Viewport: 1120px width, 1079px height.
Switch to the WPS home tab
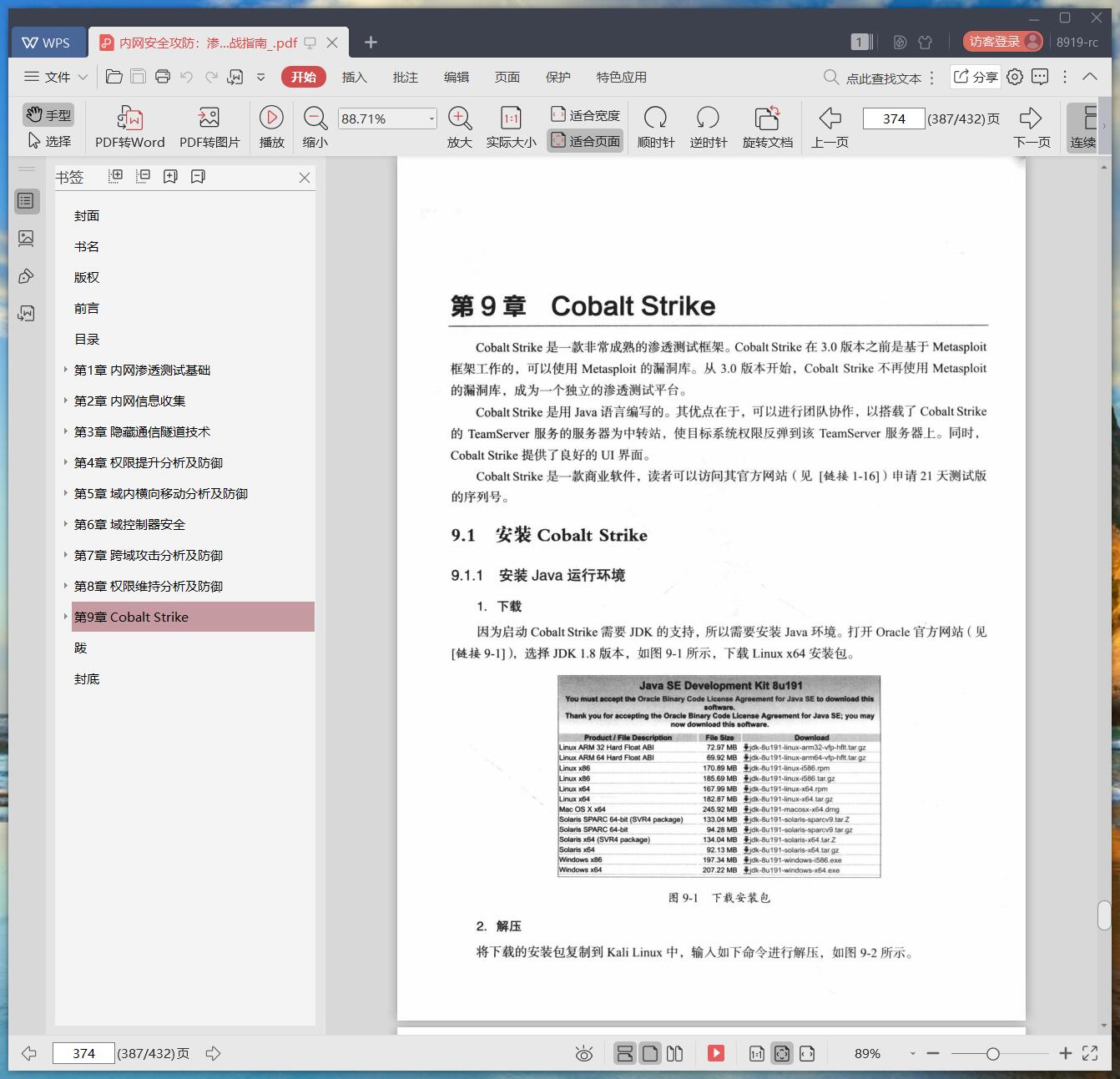coord(47,42)
